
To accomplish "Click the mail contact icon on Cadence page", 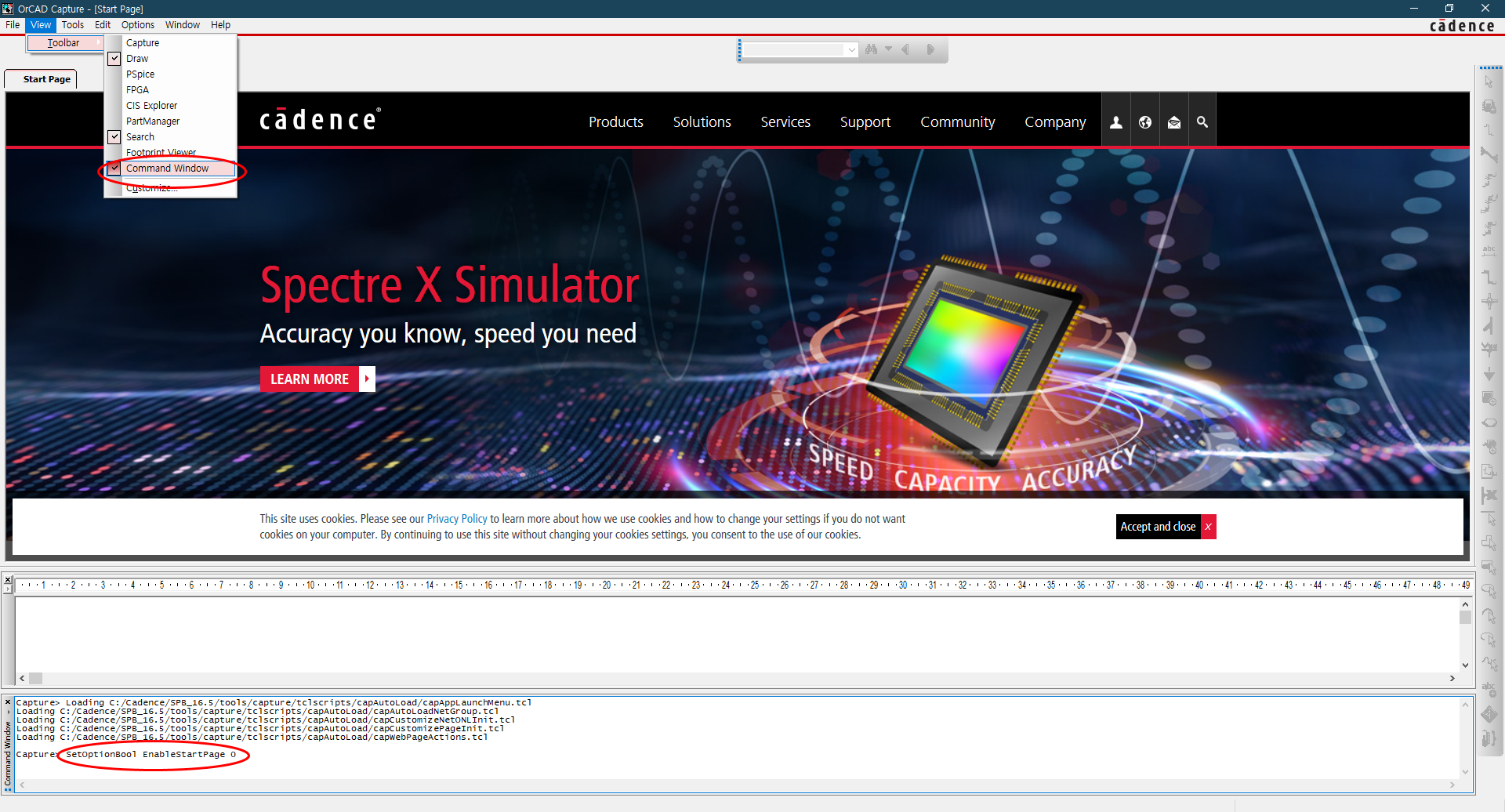I will [x=1174, y=122].
